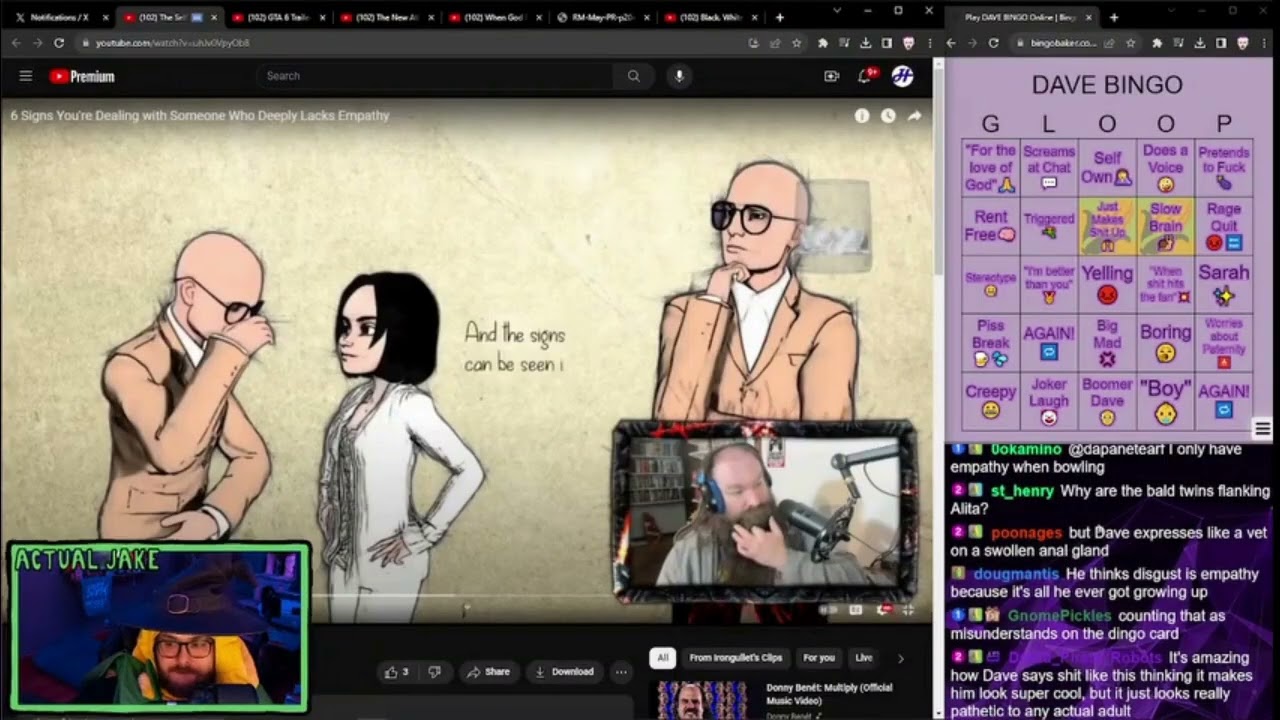Select the "For you" filter chip
This screenshot has width=1280, height=720.
tap(819, 658)
